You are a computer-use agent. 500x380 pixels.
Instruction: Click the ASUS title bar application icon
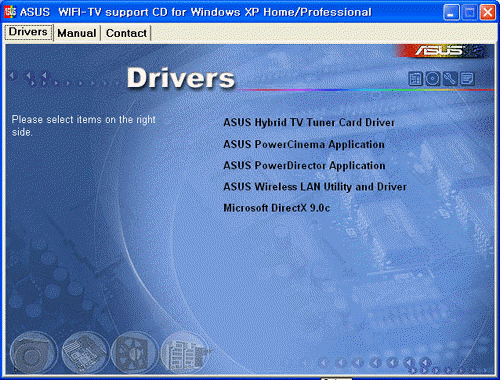tap(10, 12)
